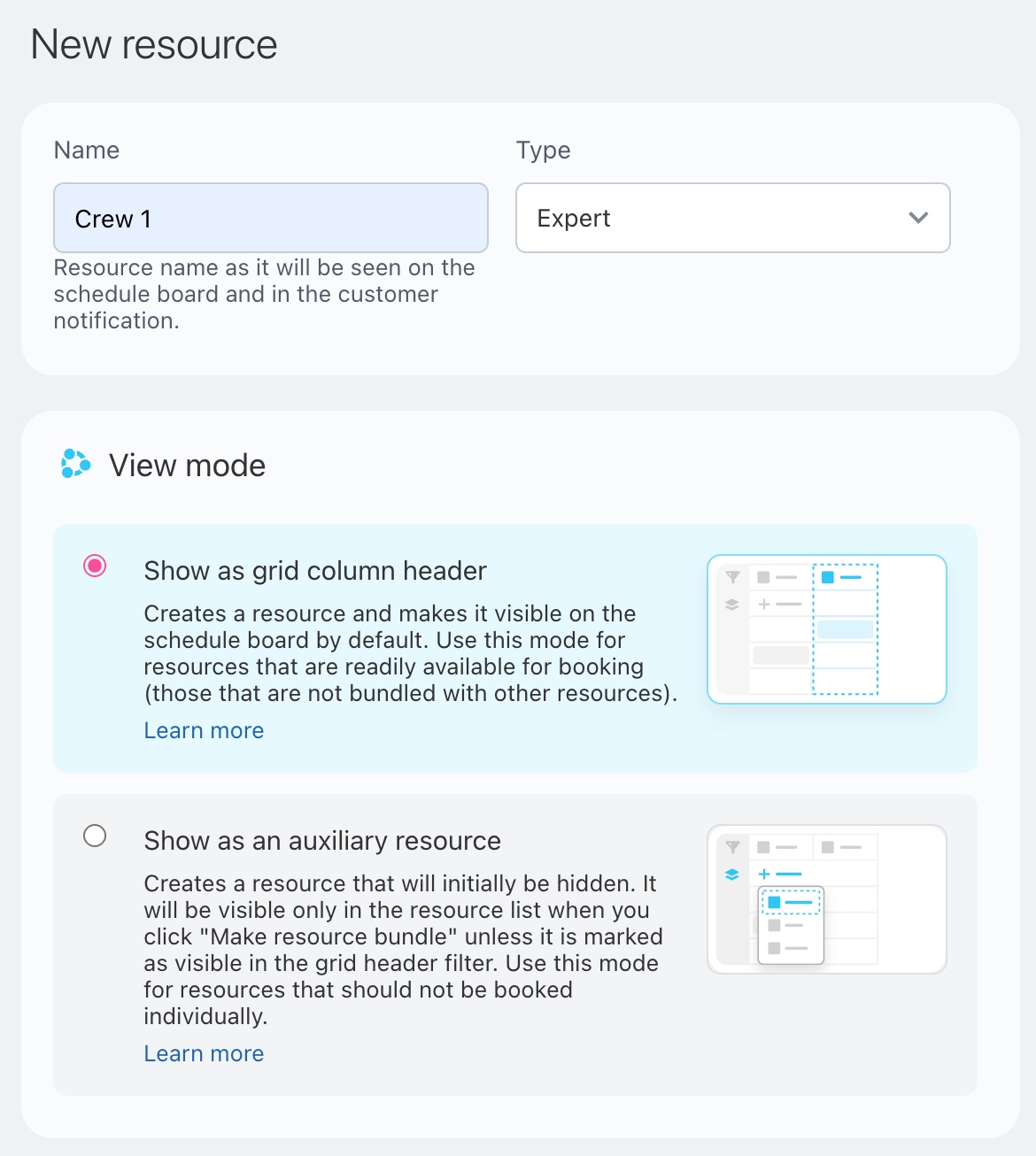The image size is (1036, 1156).
Task: Select the "Show as an auxiliary resource" radio button
Action: 95,836
